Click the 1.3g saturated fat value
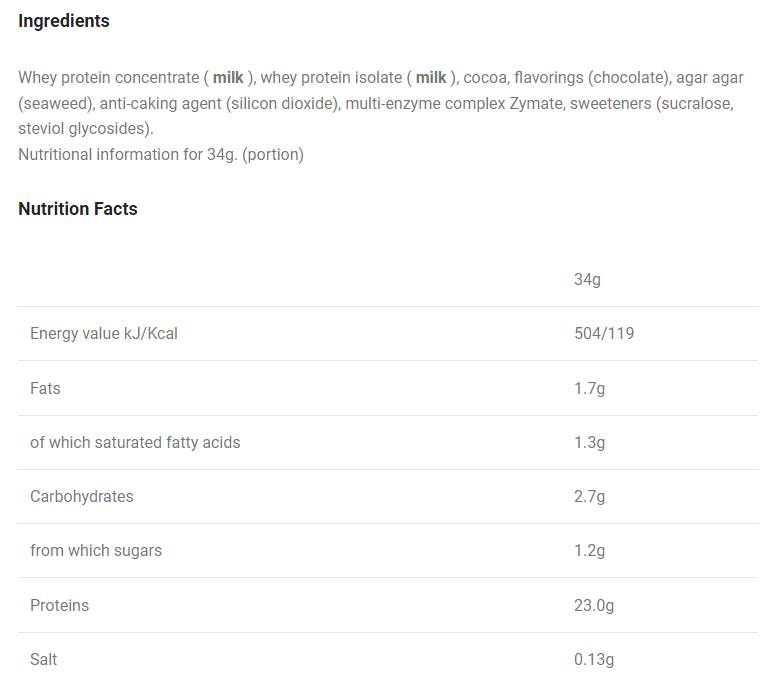 [x=589, y=442]
